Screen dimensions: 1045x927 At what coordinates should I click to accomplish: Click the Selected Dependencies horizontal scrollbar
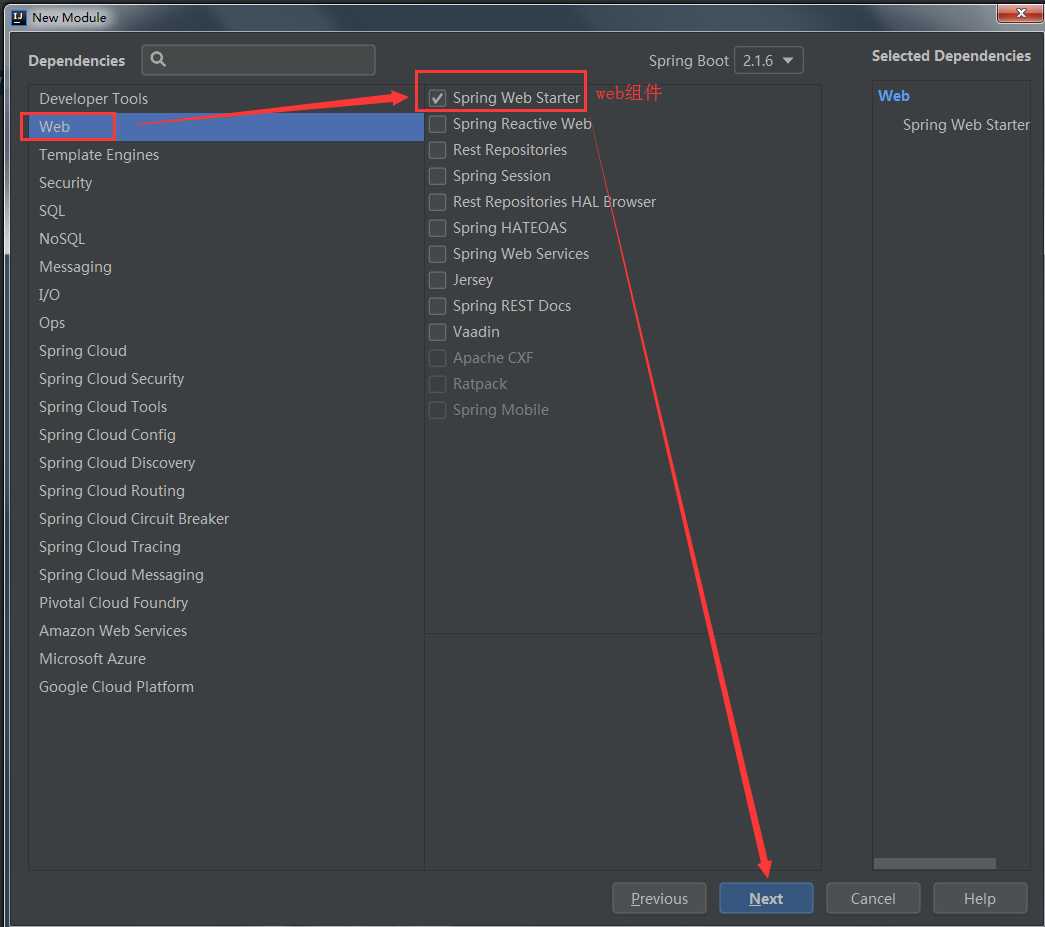tap(934, 863)
